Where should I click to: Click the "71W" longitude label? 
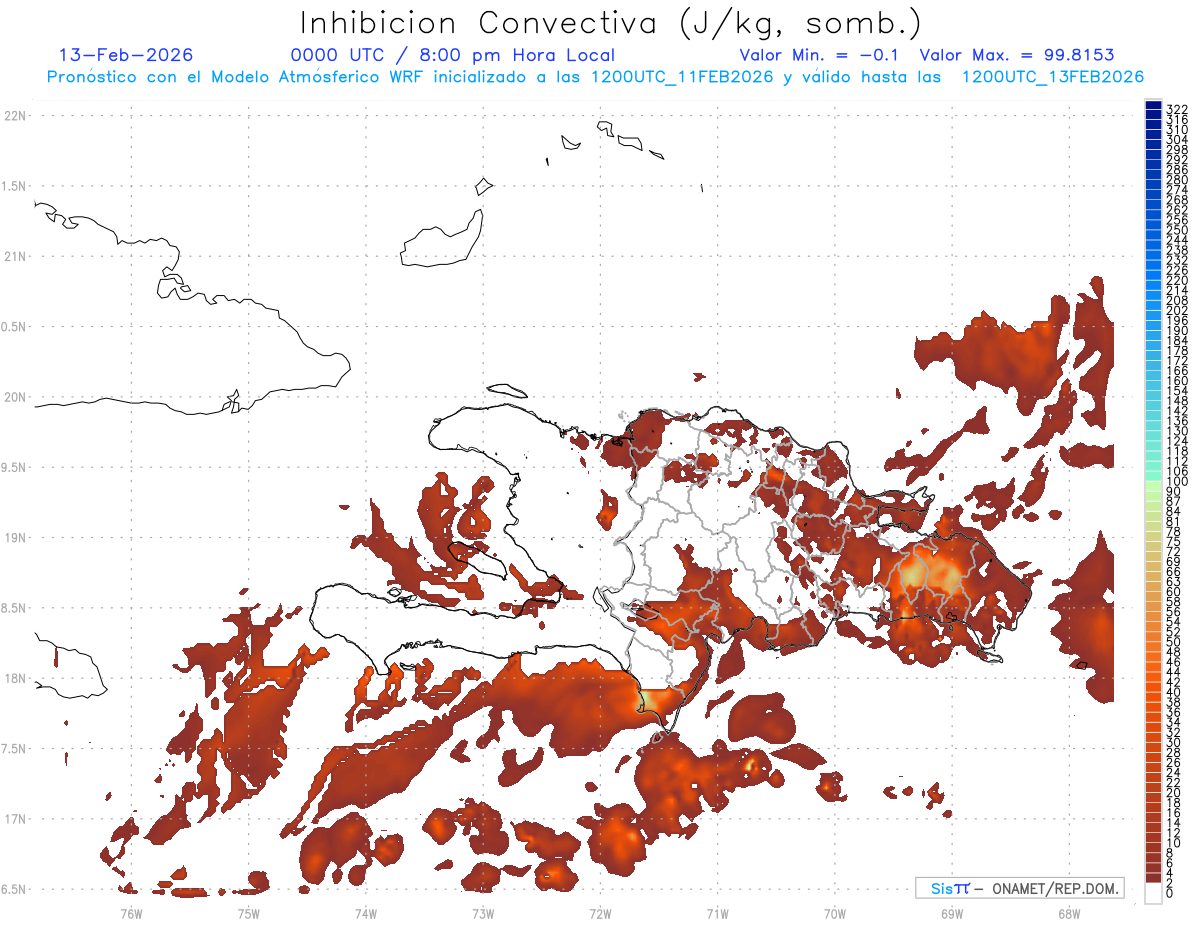[717, 914]
